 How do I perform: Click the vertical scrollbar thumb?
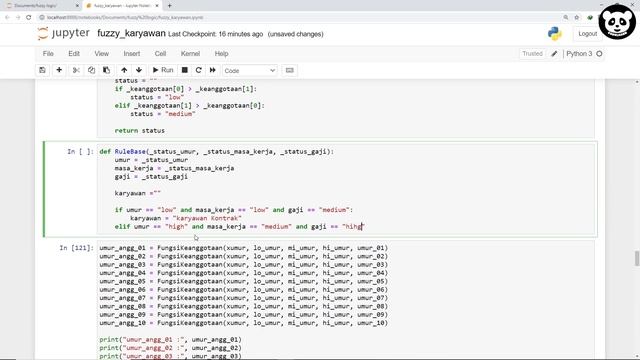coord(637,258)
